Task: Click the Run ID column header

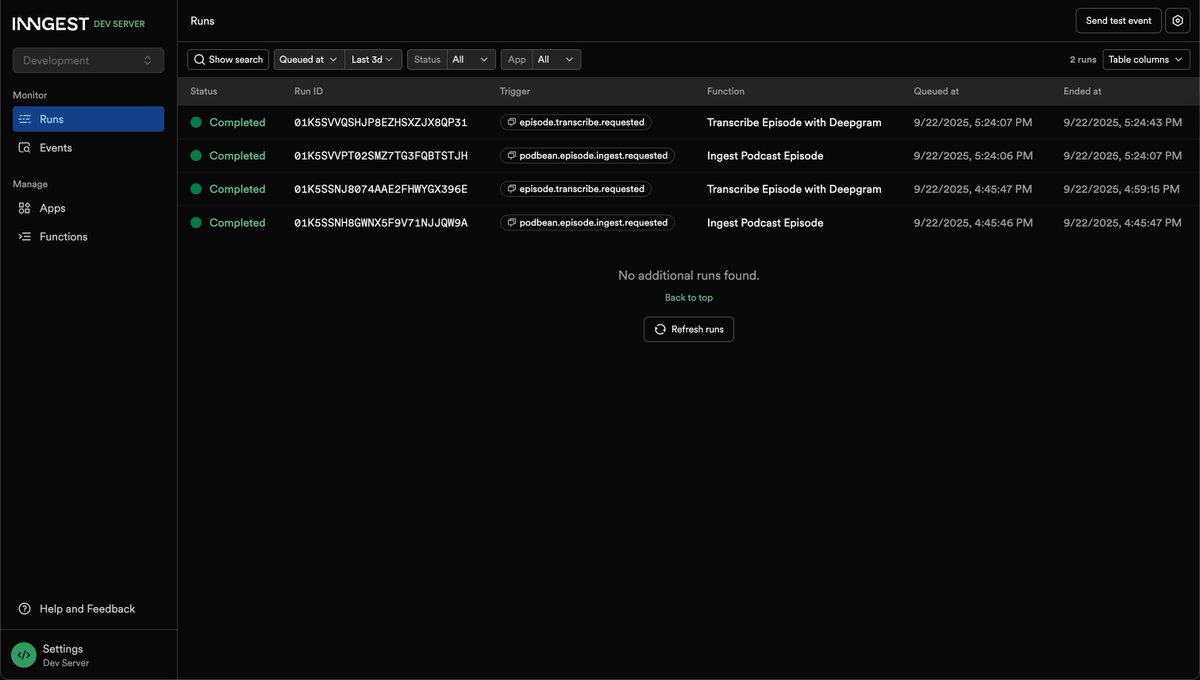Action: tap(309, 91)
